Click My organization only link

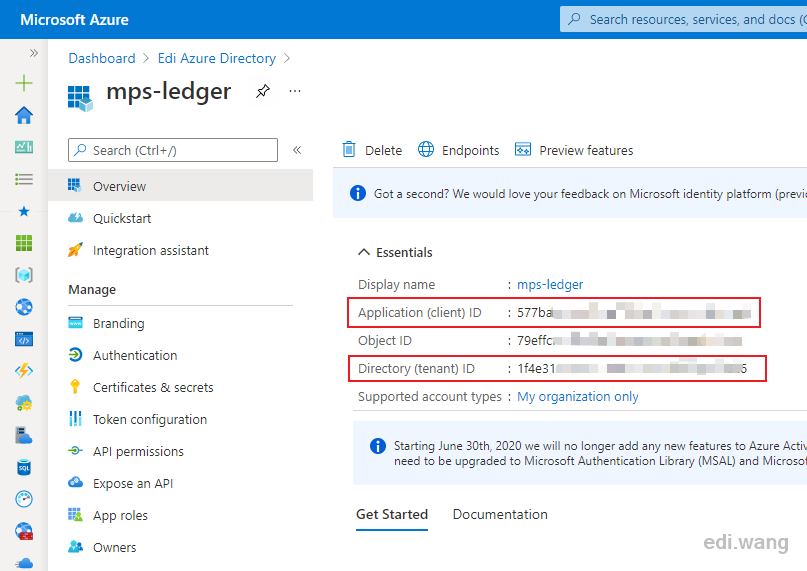pyautogui.click(x=577, y=396)
